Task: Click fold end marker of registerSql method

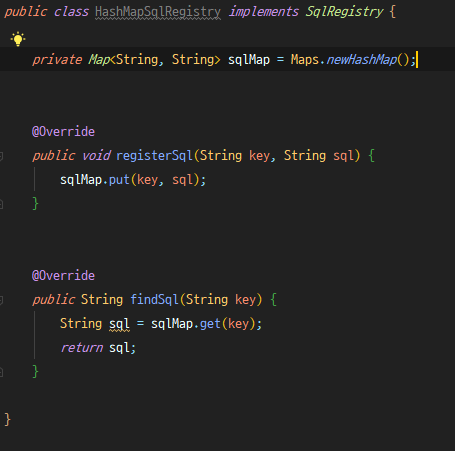Action: 1,204
